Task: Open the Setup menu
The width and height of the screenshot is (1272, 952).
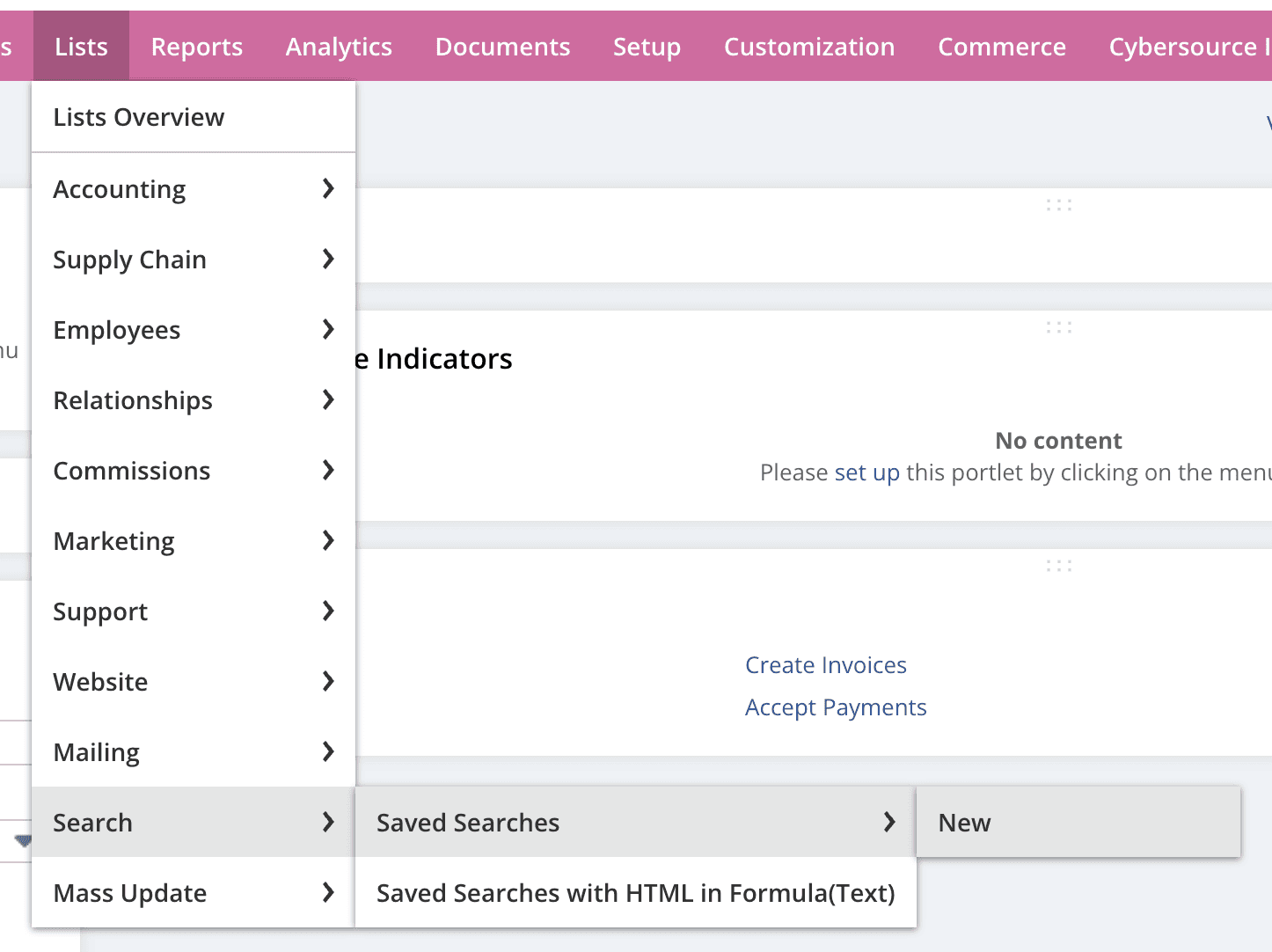Action: pos(647,46)
